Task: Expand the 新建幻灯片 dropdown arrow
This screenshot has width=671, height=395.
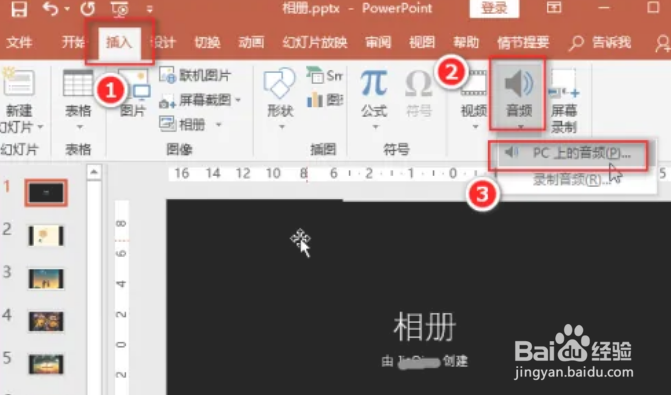Action: click(x=40, y=127)
